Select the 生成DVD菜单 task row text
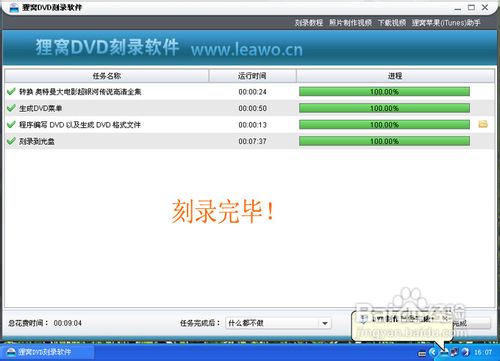 click(x=41, y=108)
